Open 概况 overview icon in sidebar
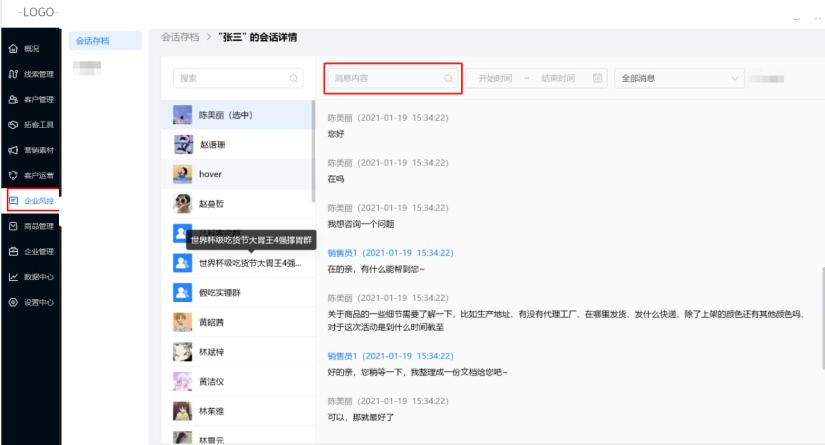 13,48
